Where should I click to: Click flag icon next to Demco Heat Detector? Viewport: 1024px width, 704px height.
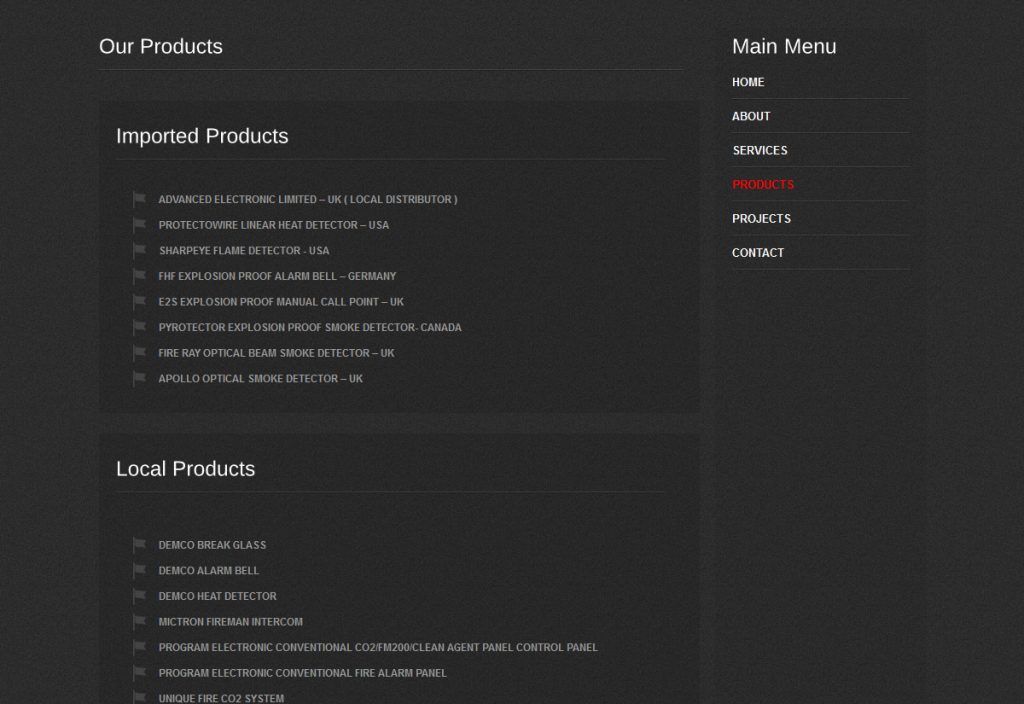pos(140,596)
